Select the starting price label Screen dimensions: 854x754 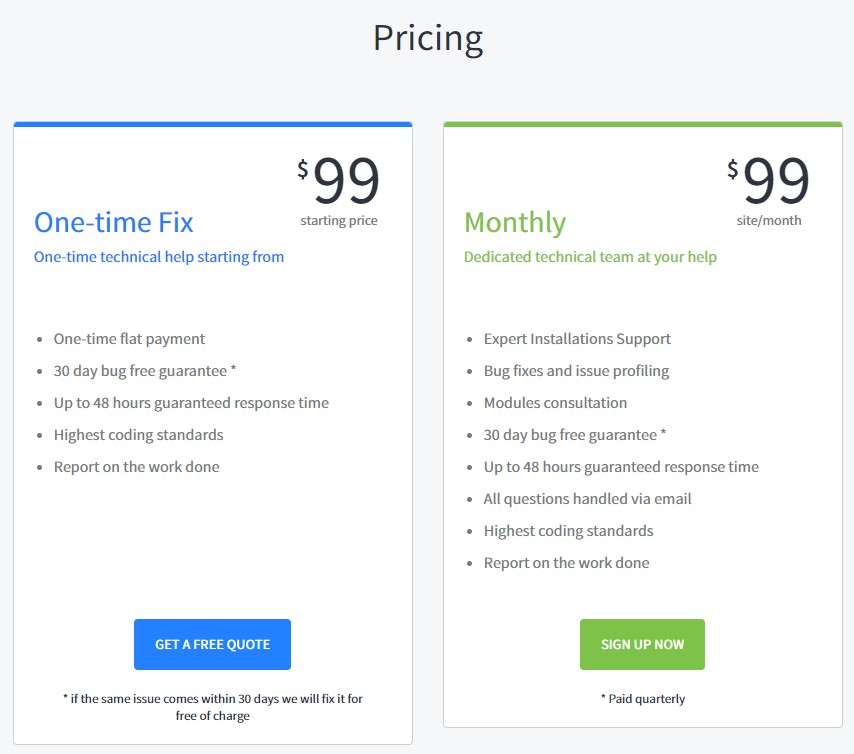pos(340,220)
